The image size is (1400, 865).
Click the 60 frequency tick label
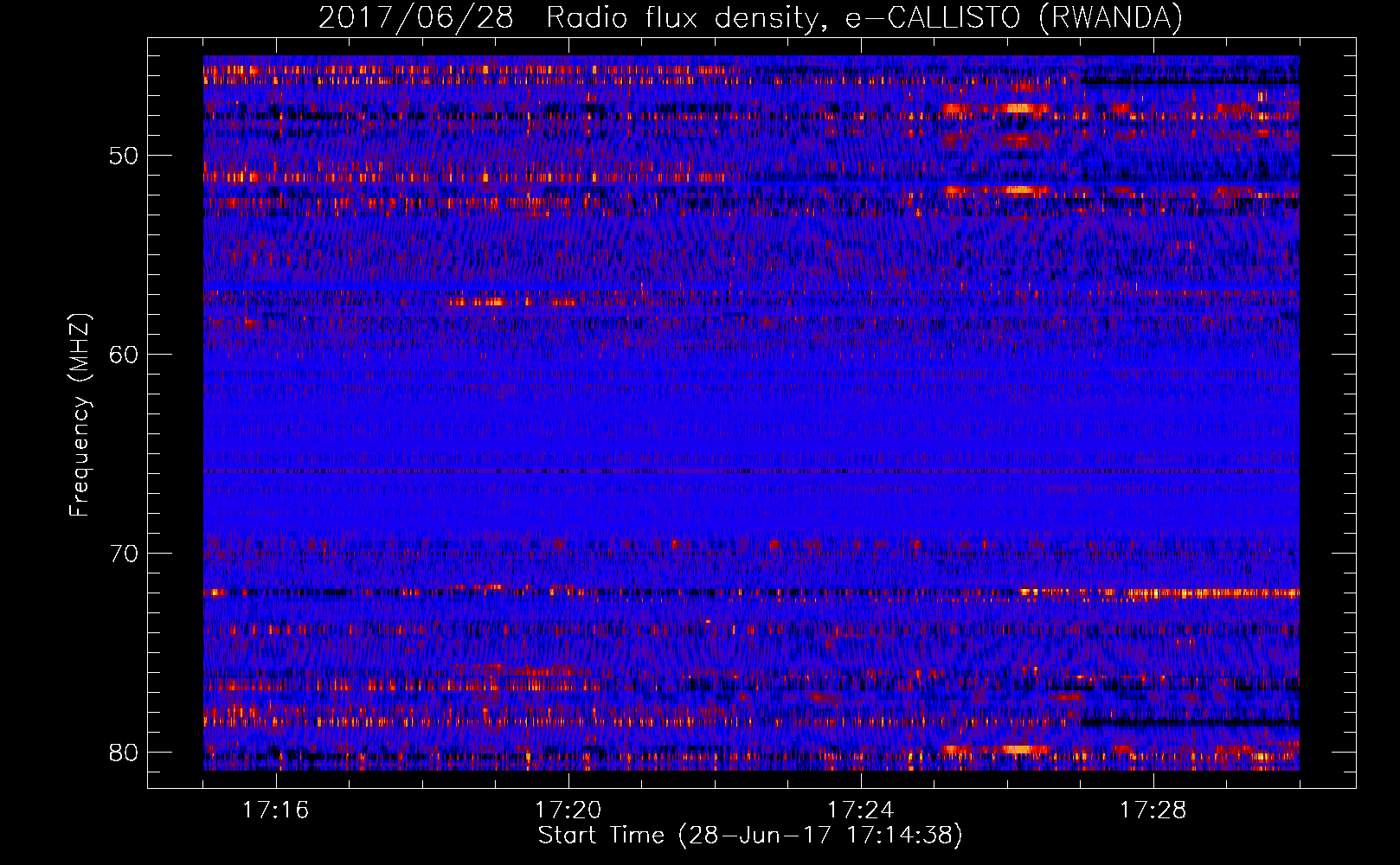[x=125, y=355]
